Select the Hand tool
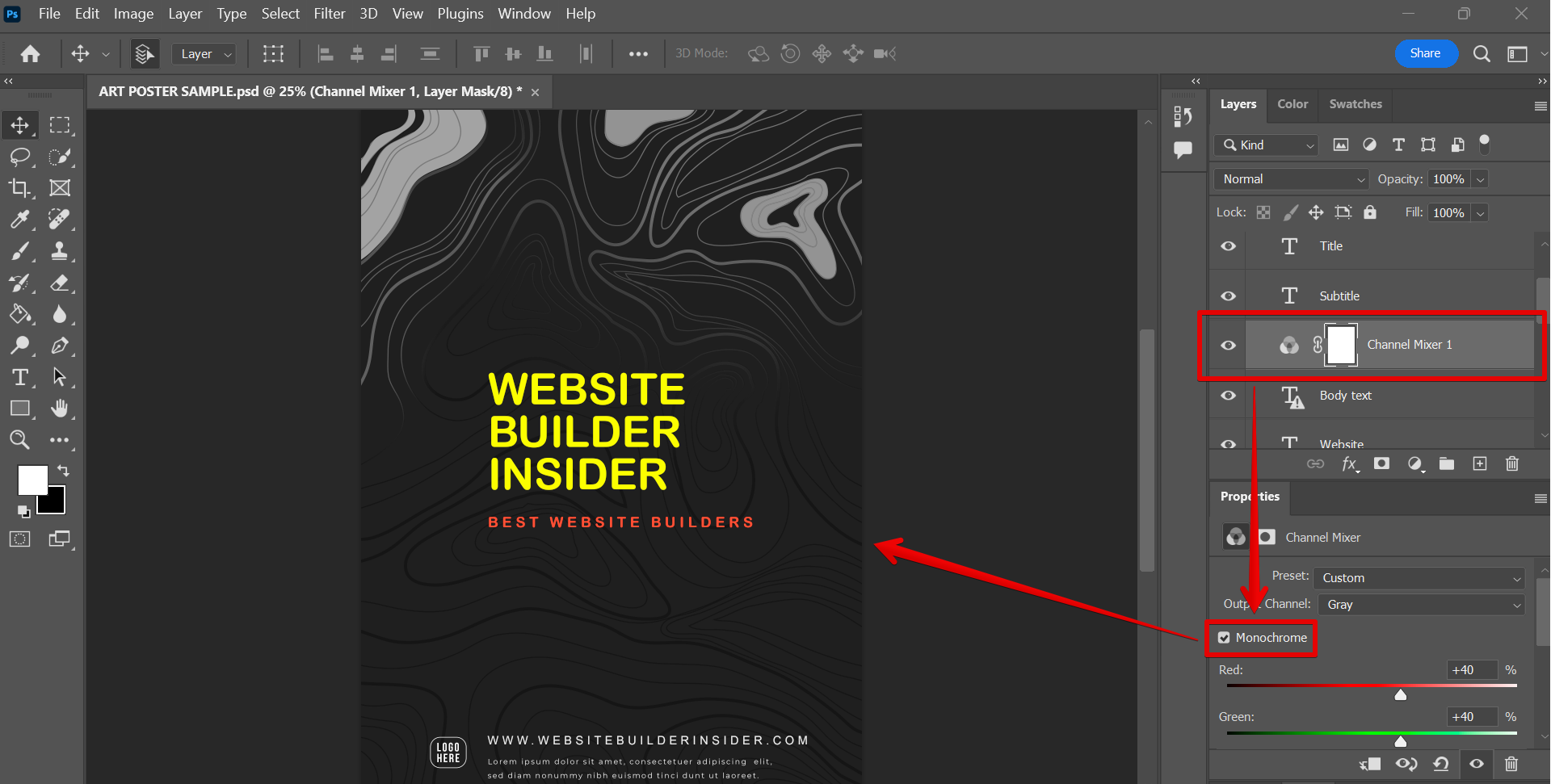The width and height of the screenshot is (1551, 784). pyautogui.click(x=59, y=409)
